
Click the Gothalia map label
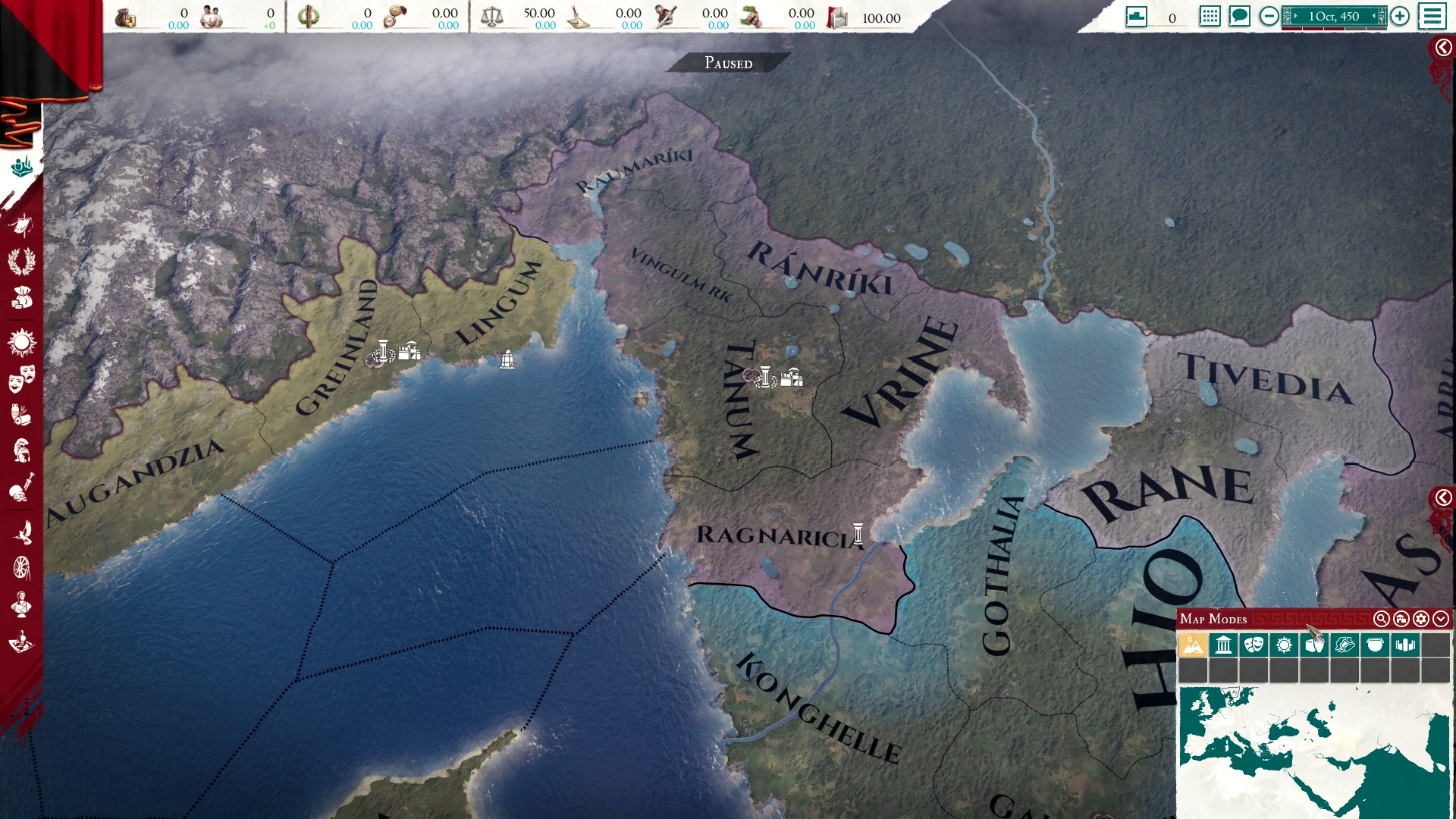click(1003, 576)
